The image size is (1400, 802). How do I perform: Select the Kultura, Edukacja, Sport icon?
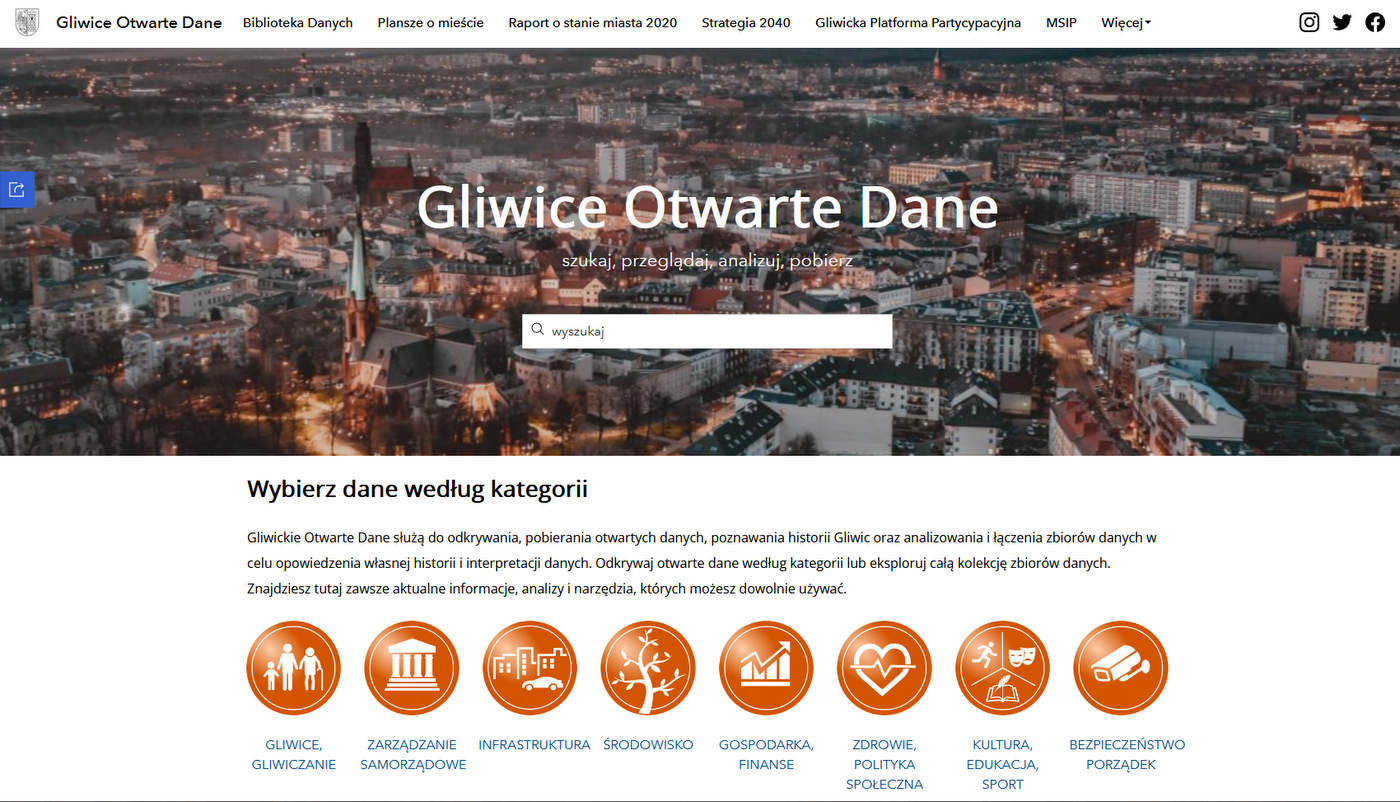[x=1002, y=668]
